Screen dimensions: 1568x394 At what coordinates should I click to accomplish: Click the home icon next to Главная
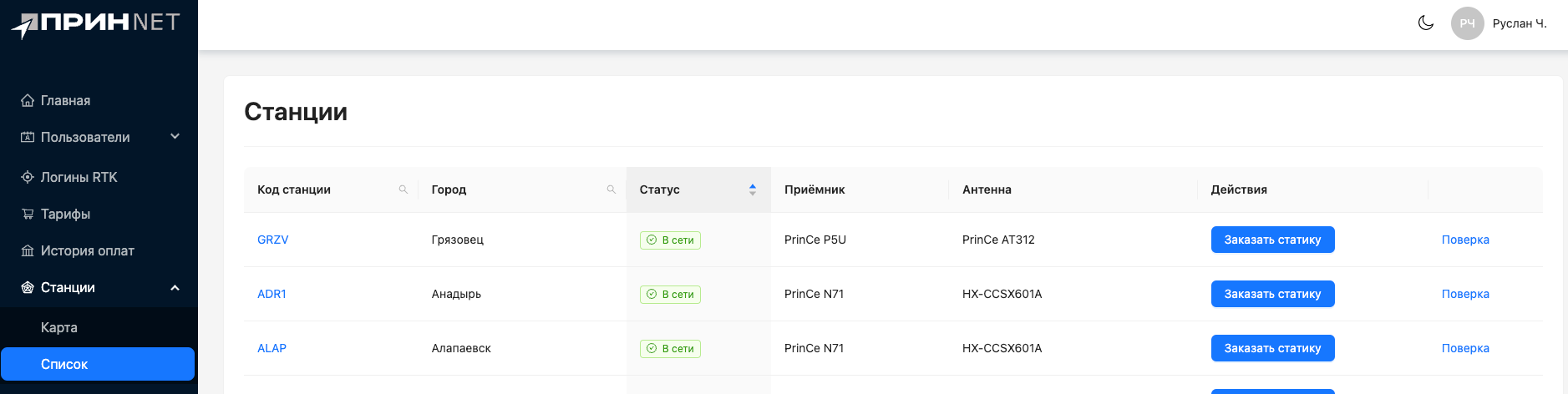point(28,100)
